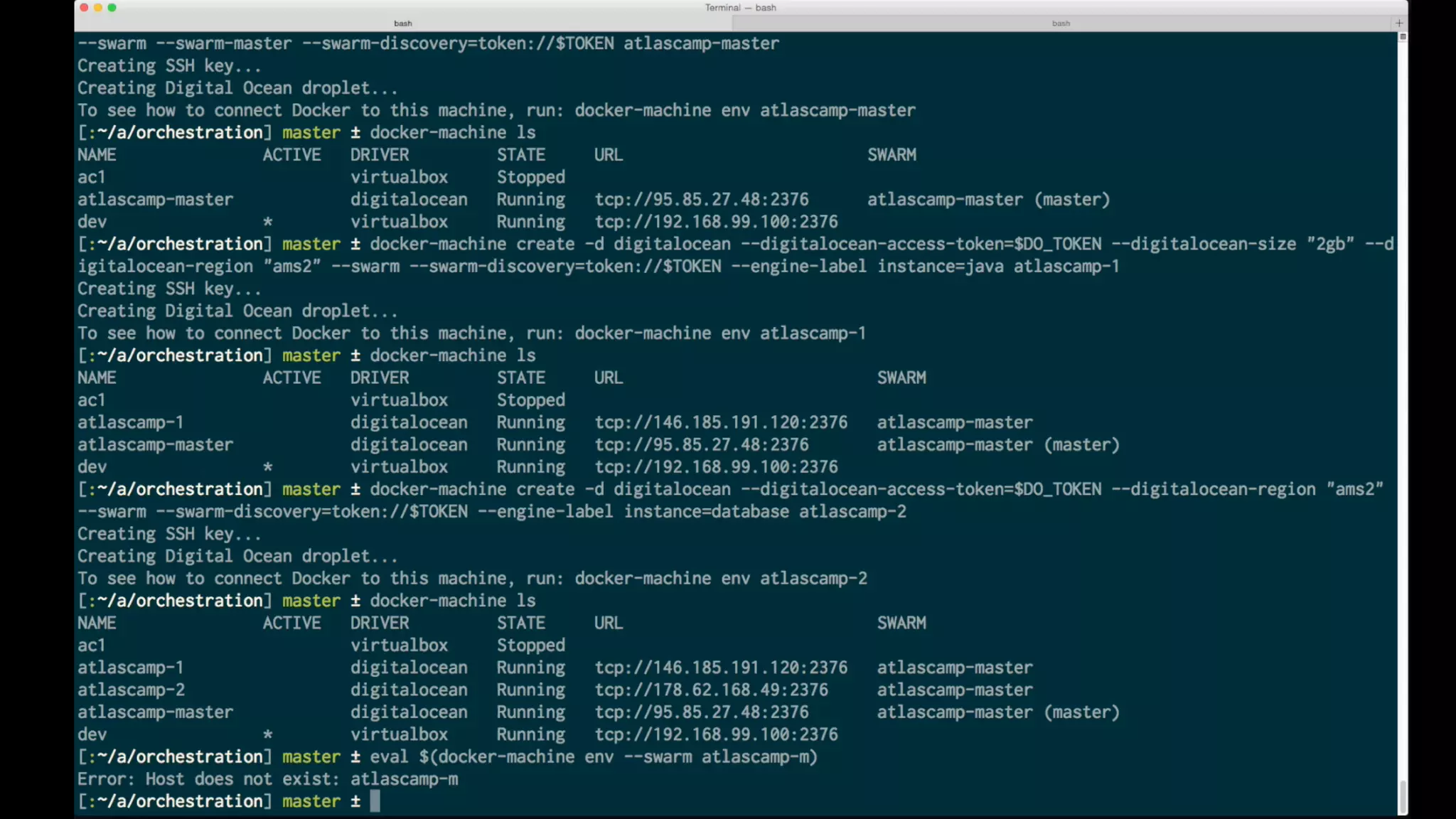
Task: Open a new tab with plus button
Action: 1399,23
